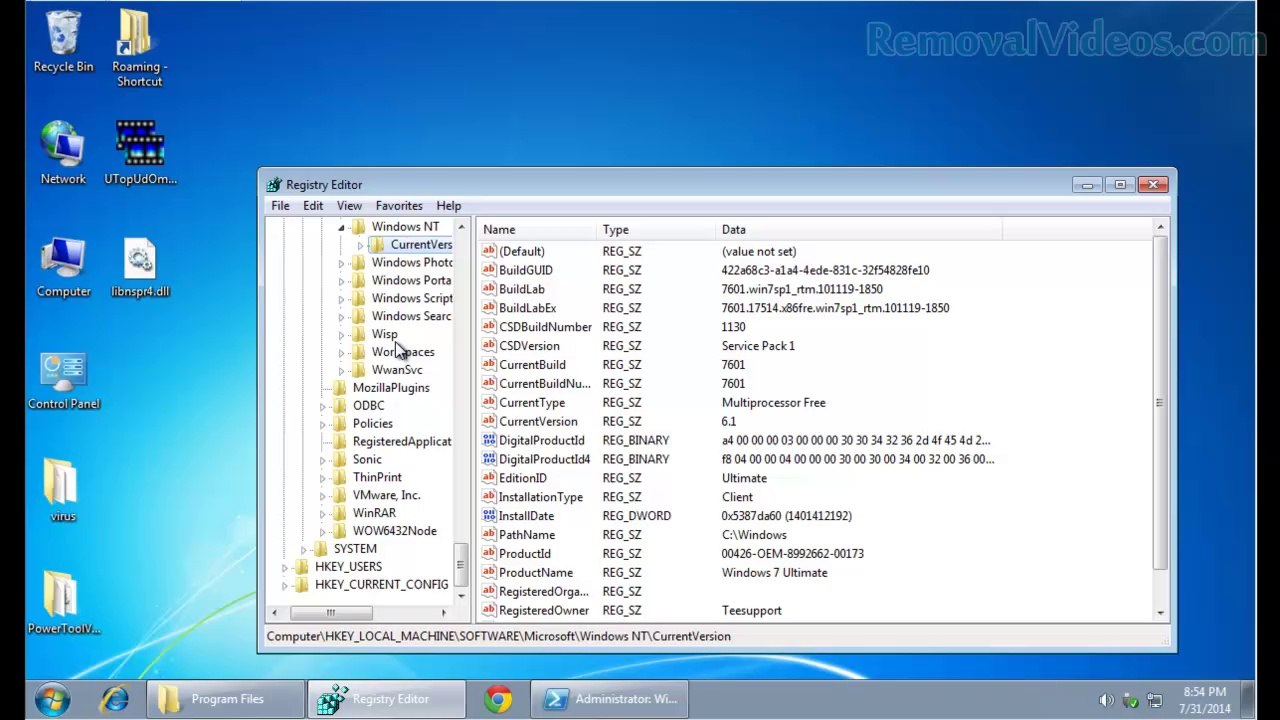Click the network tray icon
1280x720 pixels.
[x=1155, y=700]
